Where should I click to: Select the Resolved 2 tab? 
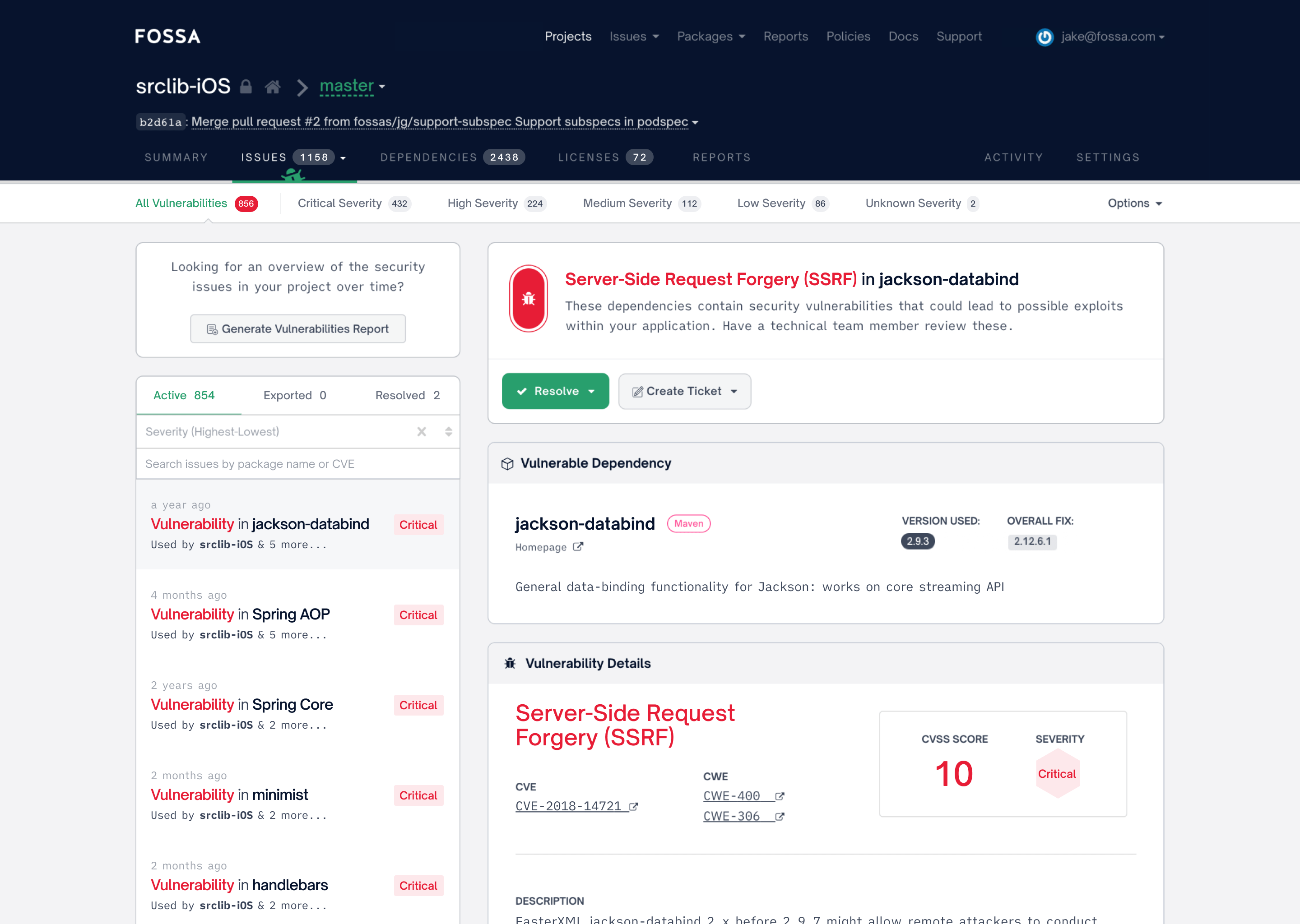click(x=408, y=395)
